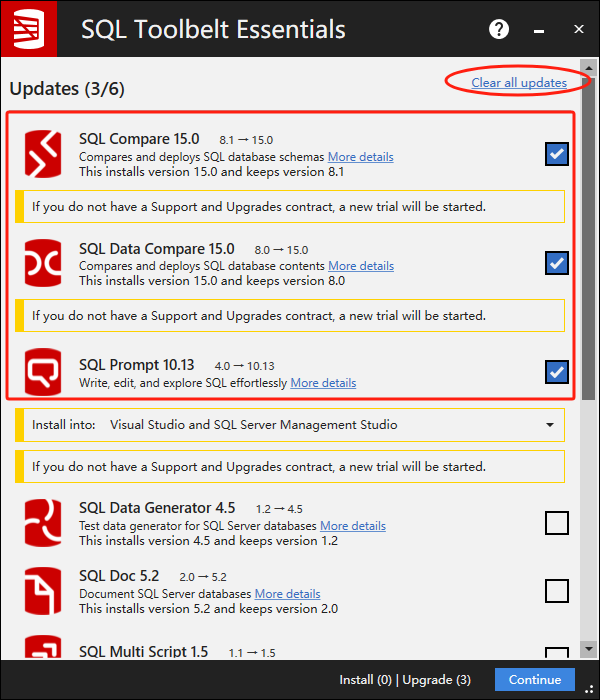Click the resize grip in the bottom corner

coord(589,689)
